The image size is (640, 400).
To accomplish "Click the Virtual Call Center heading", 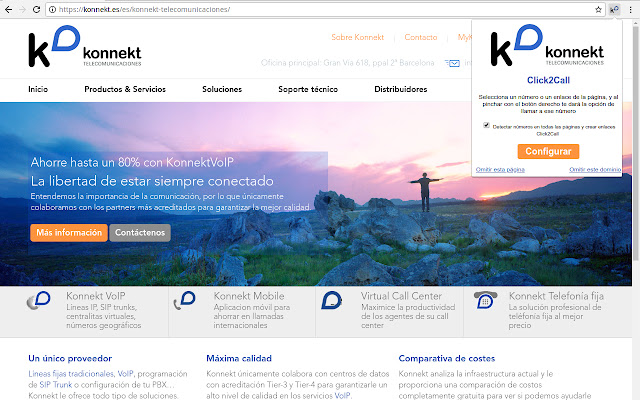I will pos(401,296).
